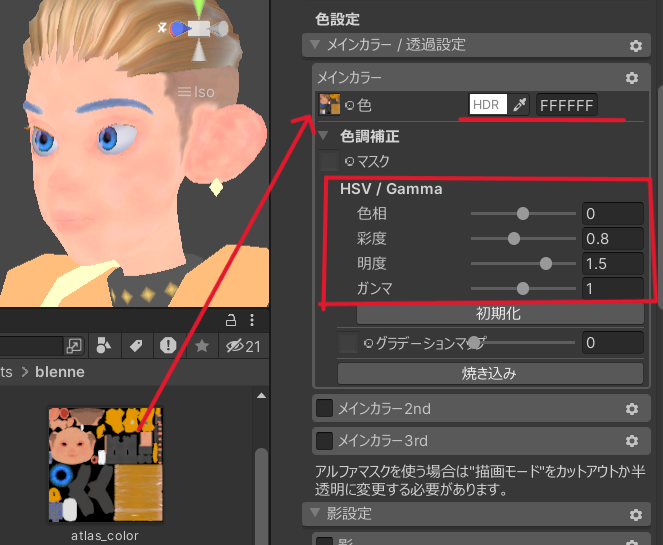This screenshot has height=545, width=663.
Task: Click the 初期化 reset button
Action: coord(498,314)
